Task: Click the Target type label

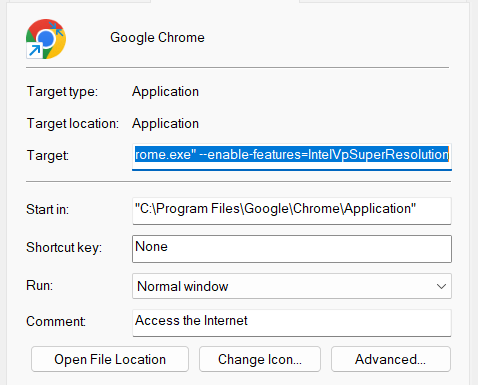Action: [62, 92]
